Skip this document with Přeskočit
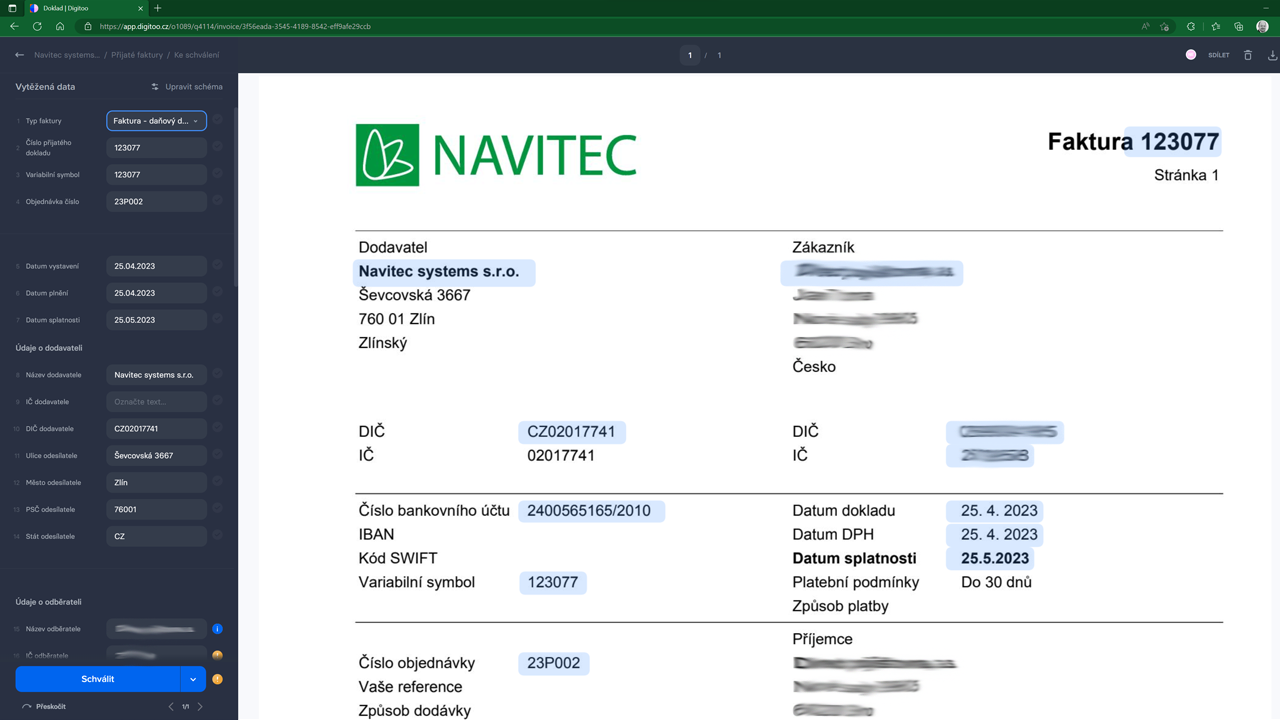This screenshot has height=720, width=1280. tap(43, 706)
